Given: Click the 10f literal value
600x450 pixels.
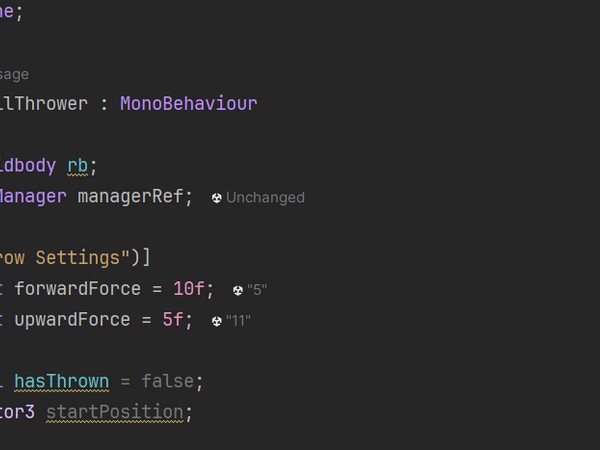Looking at the screenshot, I should [188, 289].
